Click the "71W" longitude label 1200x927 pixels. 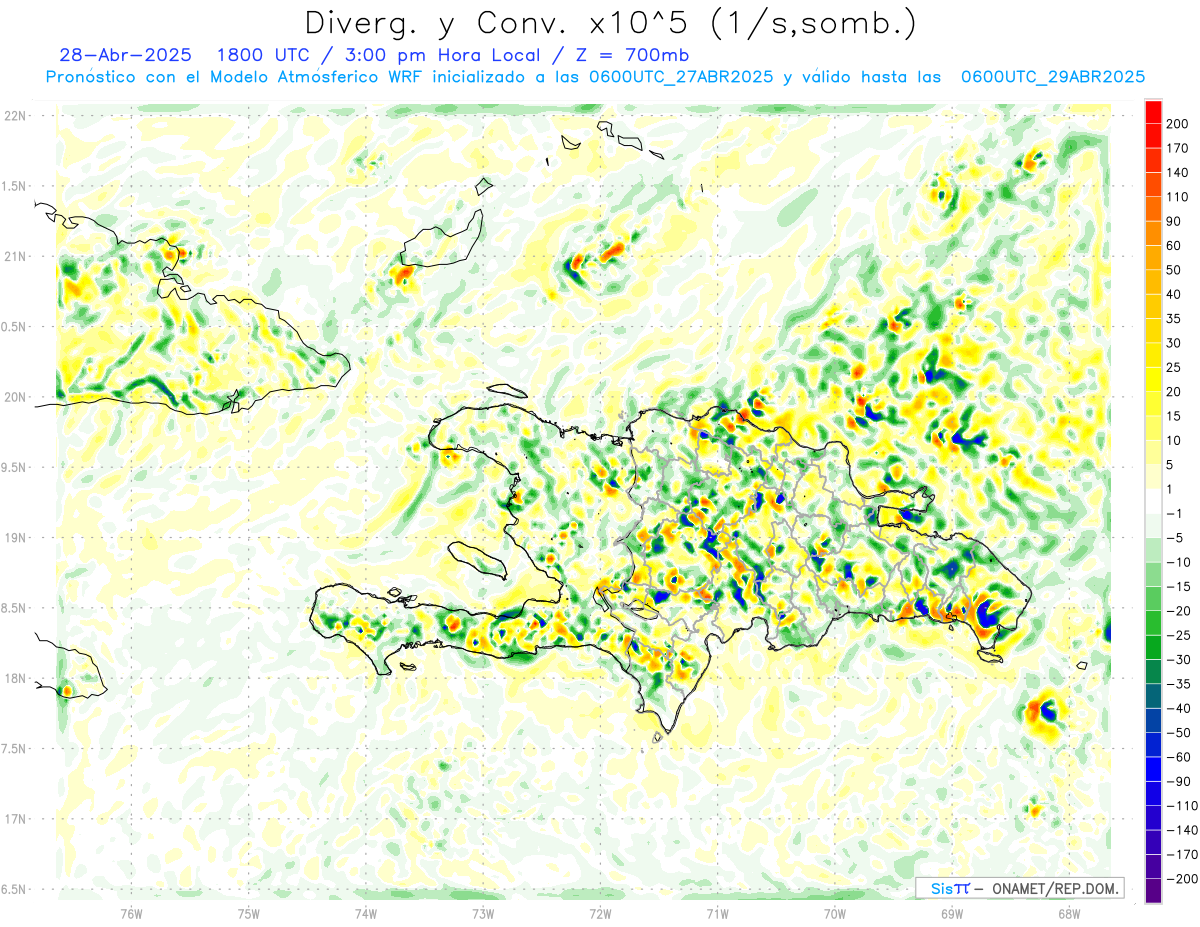click(x=717, y=912)
